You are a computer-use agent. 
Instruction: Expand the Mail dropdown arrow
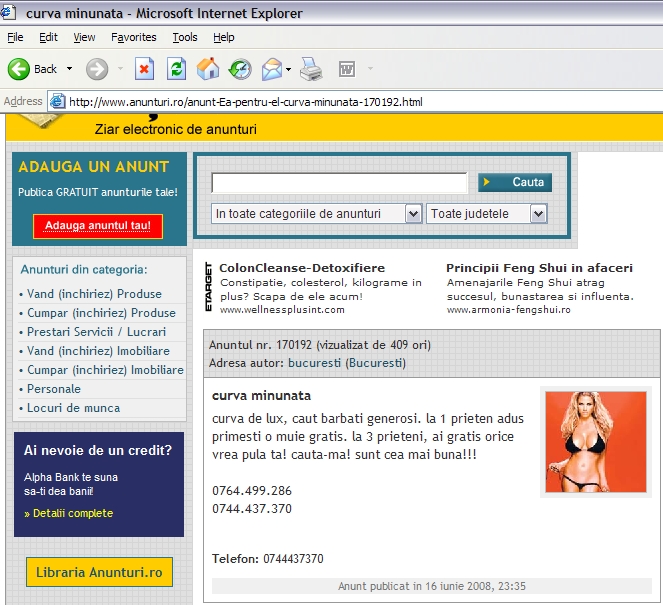pos(289,69)
